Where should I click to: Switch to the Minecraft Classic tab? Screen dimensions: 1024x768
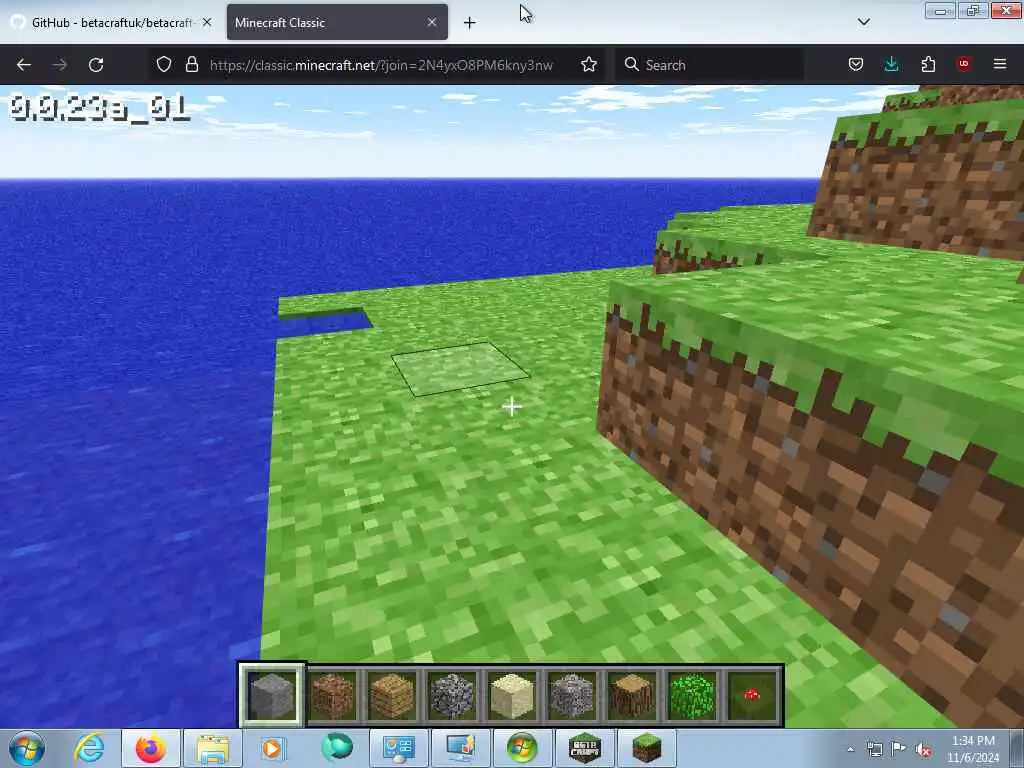tap(337, 22)
